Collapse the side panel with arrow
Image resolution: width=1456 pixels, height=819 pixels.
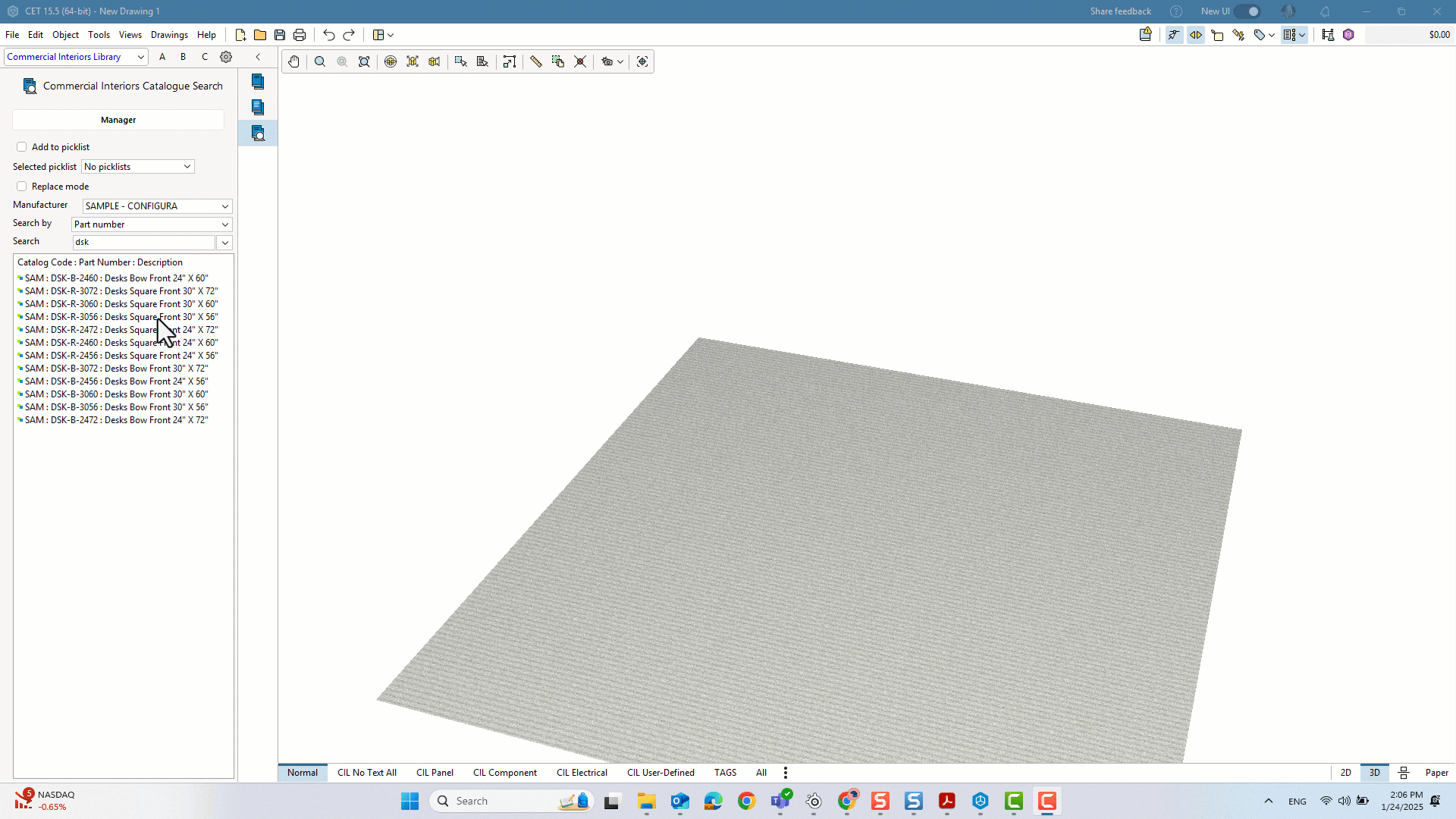pos(258,57)
